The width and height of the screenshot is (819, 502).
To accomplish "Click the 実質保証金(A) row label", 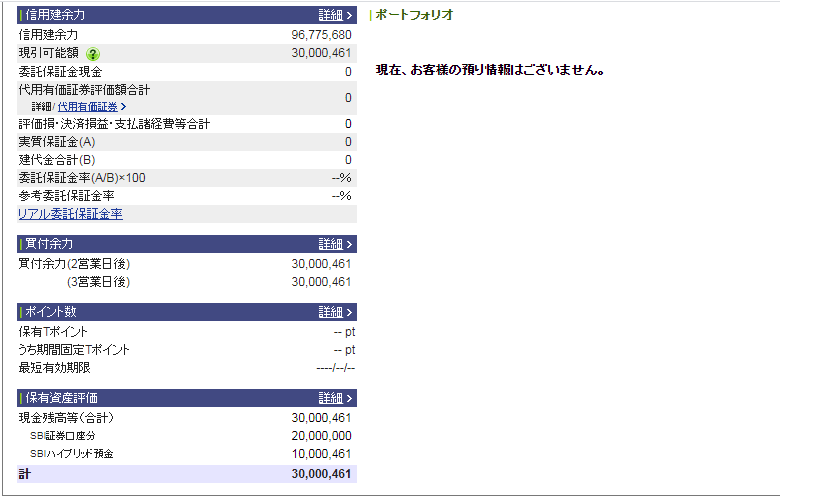I will click(x=57, y=142).
